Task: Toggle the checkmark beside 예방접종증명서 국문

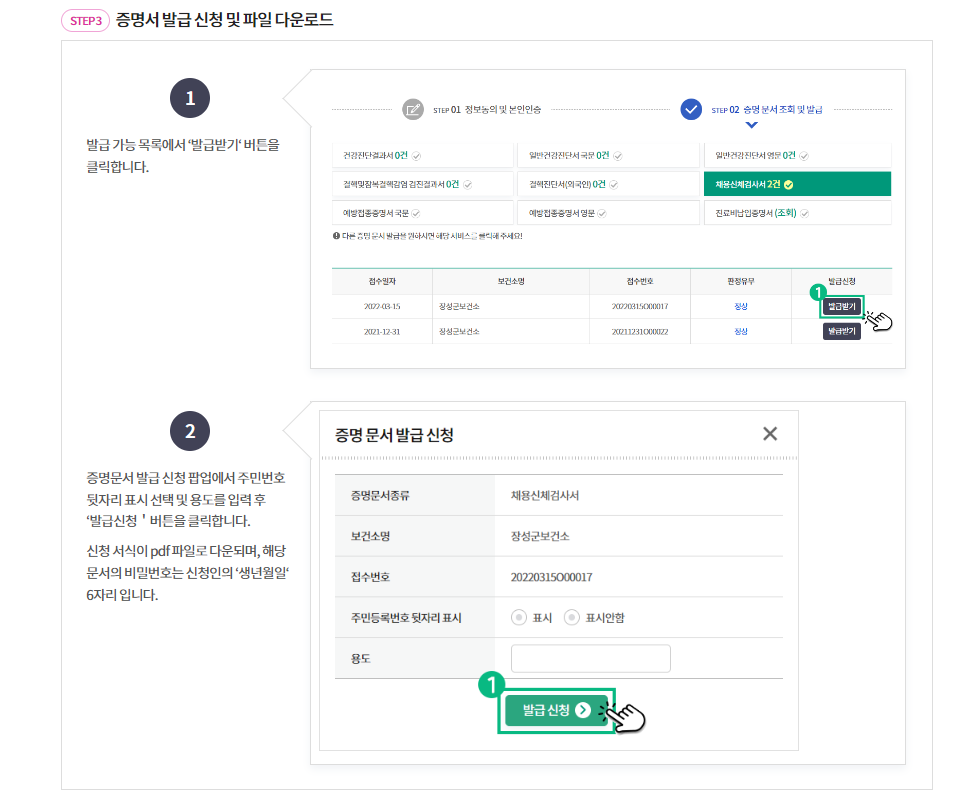Action: pos(418,212)
